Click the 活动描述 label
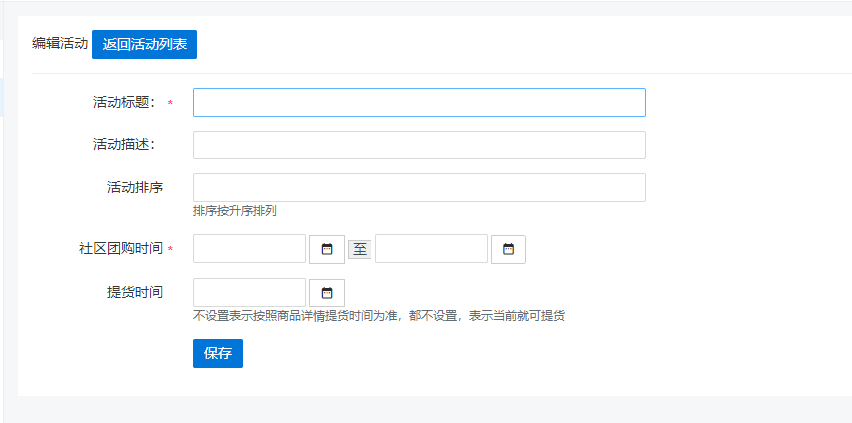This screenshot has height=423, width=852. (124, 145)
